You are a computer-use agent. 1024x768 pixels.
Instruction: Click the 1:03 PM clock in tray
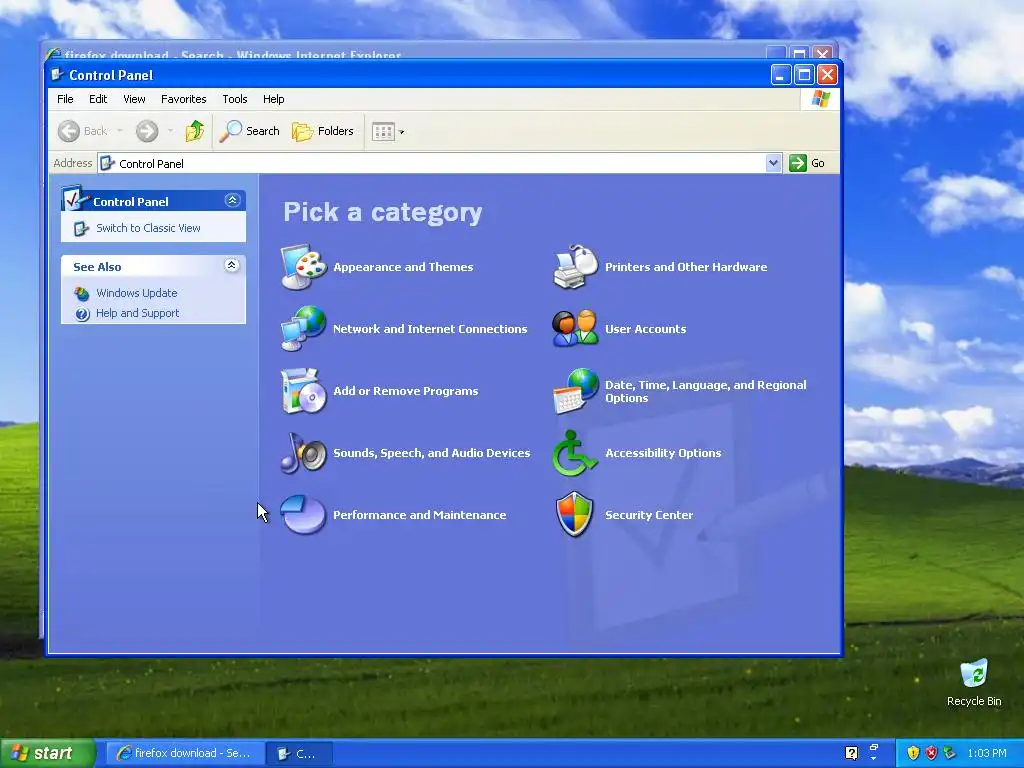click(987, 753)
